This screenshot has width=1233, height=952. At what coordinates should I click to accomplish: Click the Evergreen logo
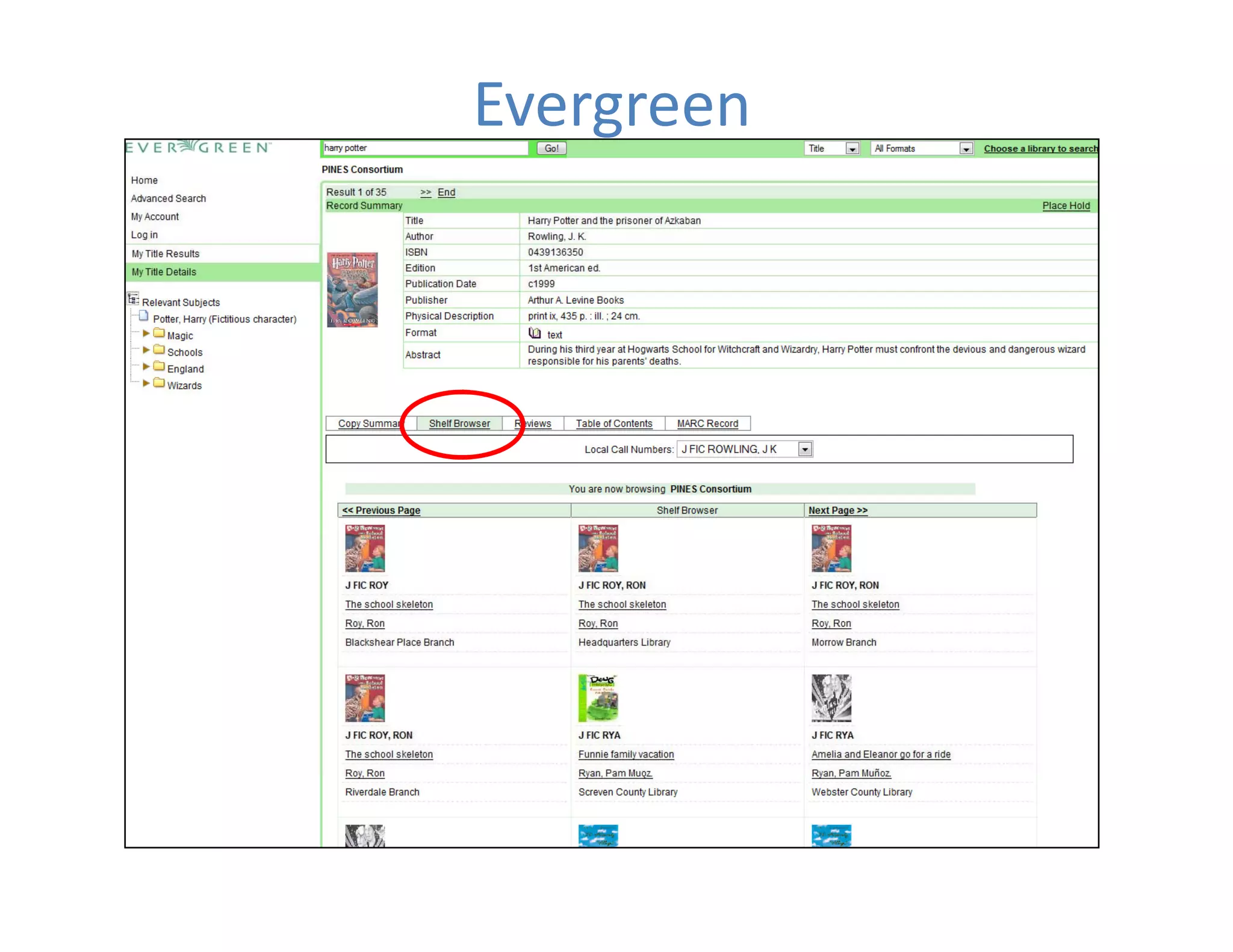point(199,147)
